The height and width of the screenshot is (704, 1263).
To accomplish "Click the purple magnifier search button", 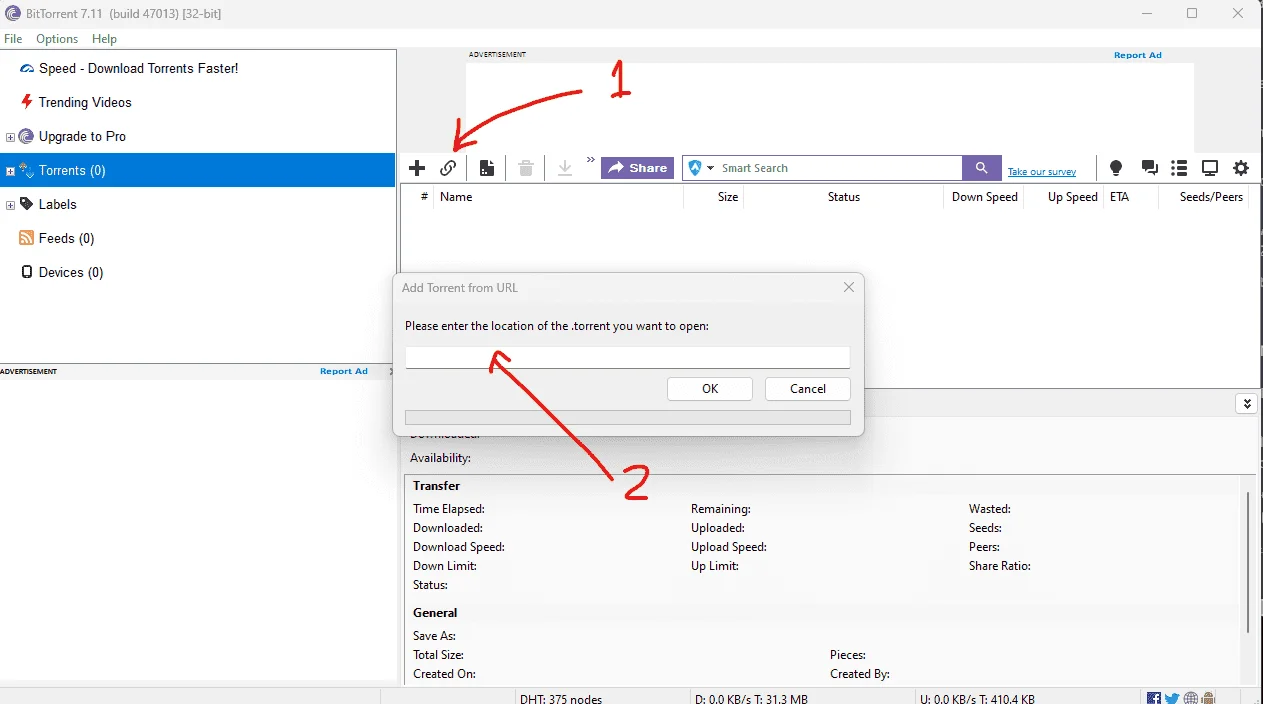I will (x=982, y=168).
